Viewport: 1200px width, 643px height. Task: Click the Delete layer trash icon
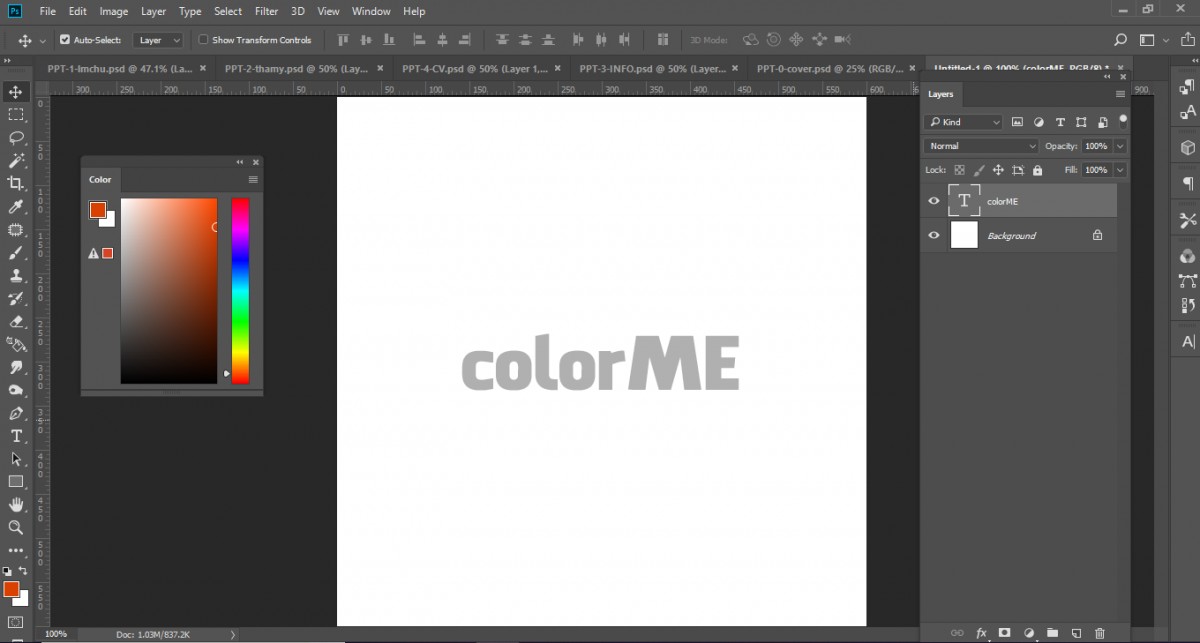click(1100, 632)
